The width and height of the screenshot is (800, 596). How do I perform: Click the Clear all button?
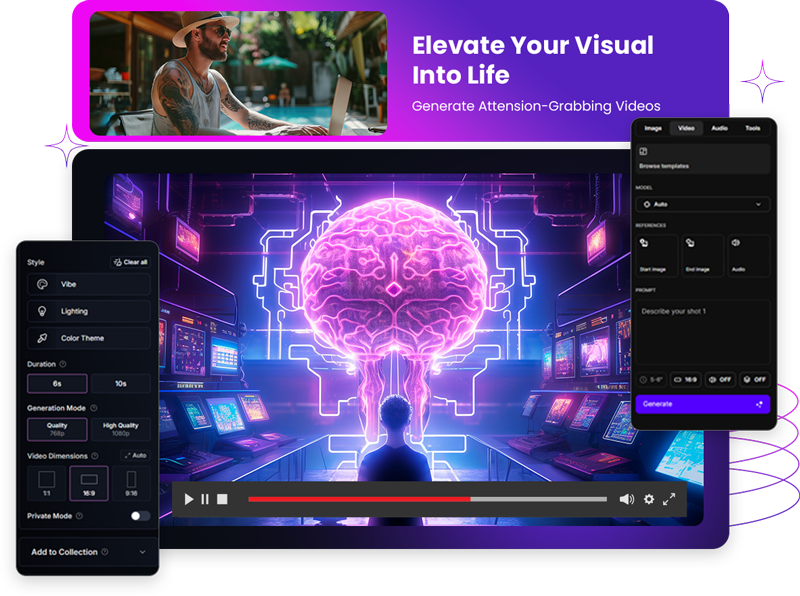pyautogui.click(x=130, y=262)
